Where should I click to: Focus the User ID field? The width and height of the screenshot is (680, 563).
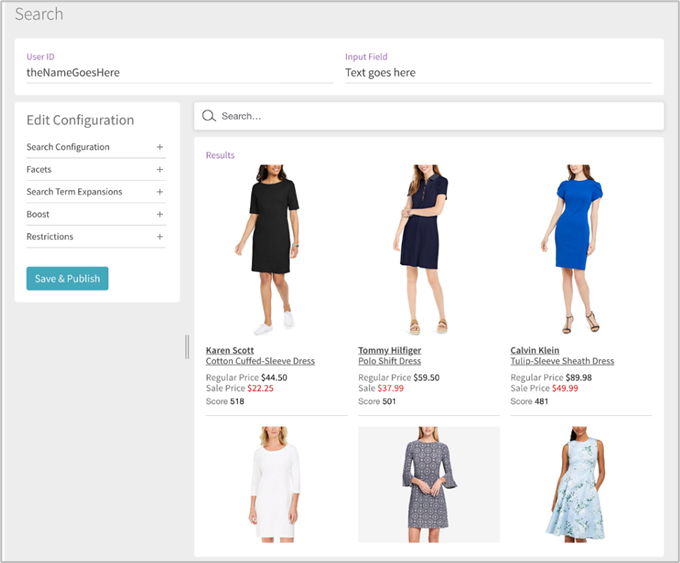[x=180, y=72]
